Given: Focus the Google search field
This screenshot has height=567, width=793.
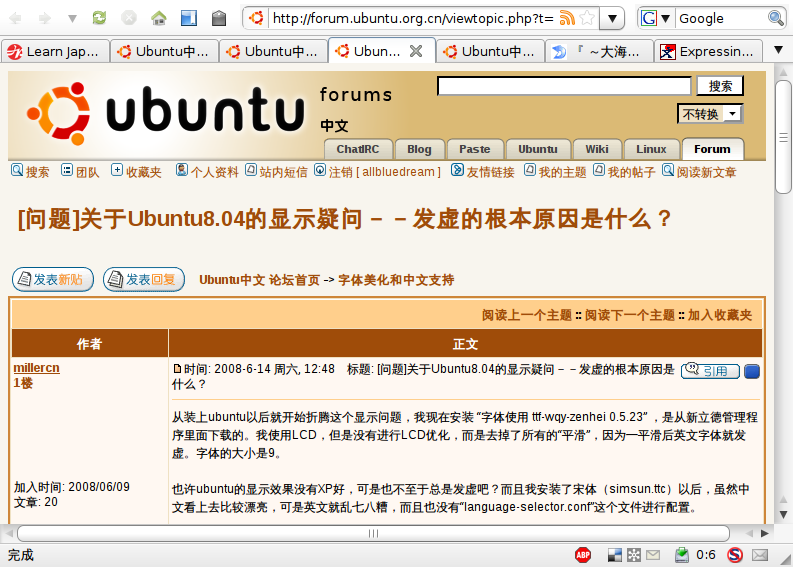Looking at the screenshot, I should 722,19.
